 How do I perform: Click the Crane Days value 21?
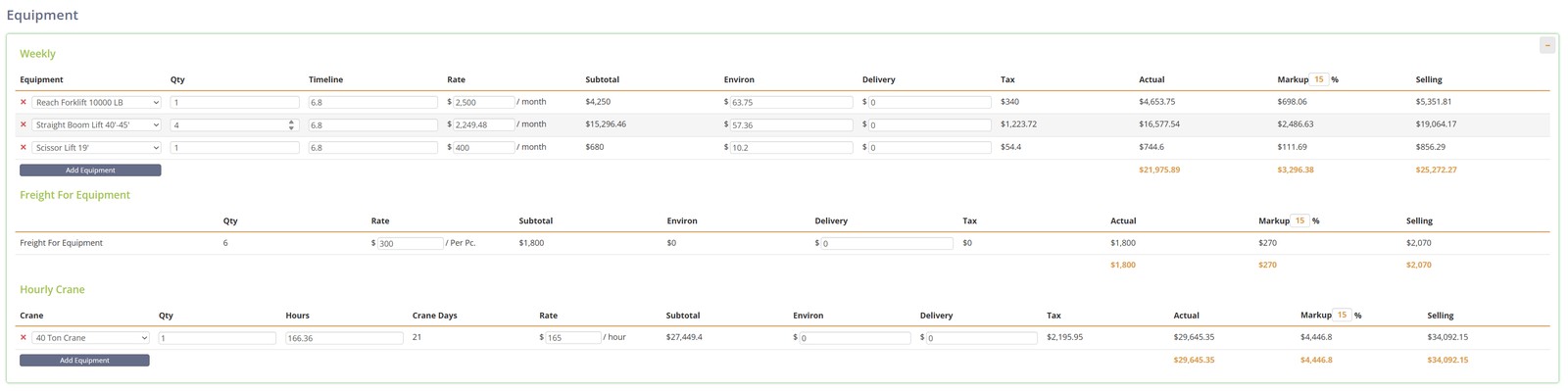click(x=416, y=337)
